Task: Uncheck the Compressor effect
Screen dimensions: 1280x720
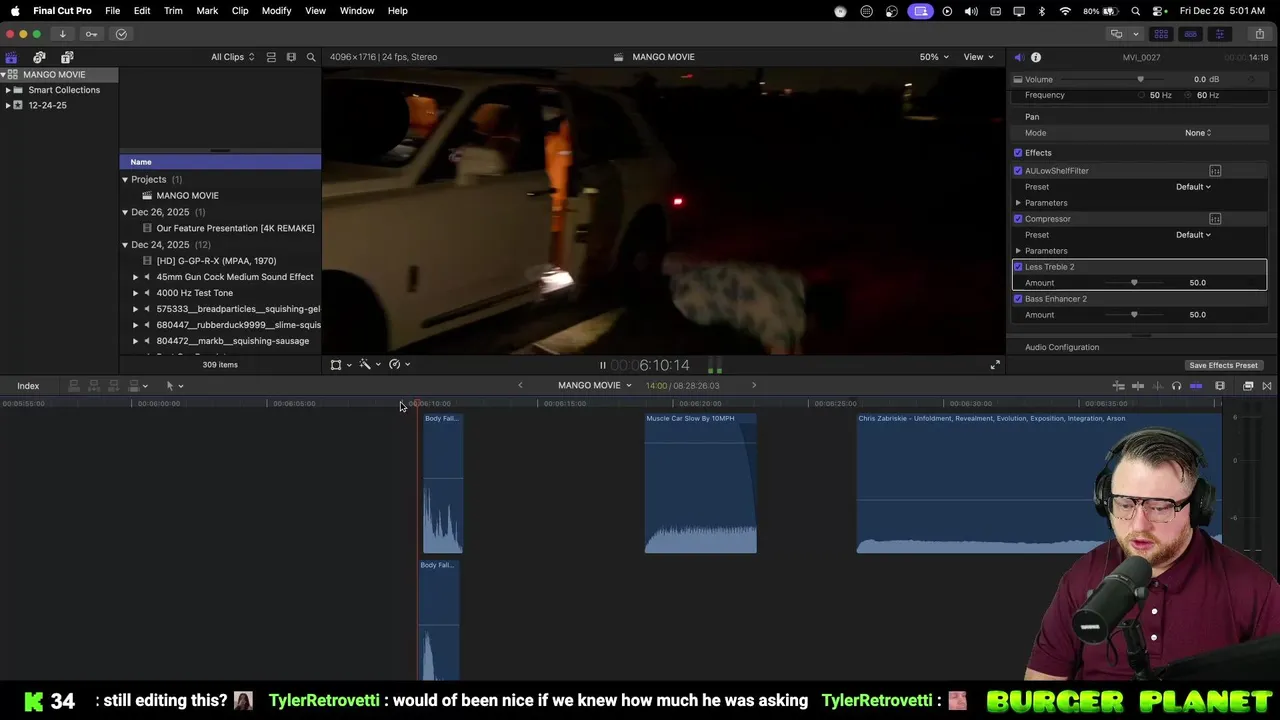Action: (x=1018, y=219)
